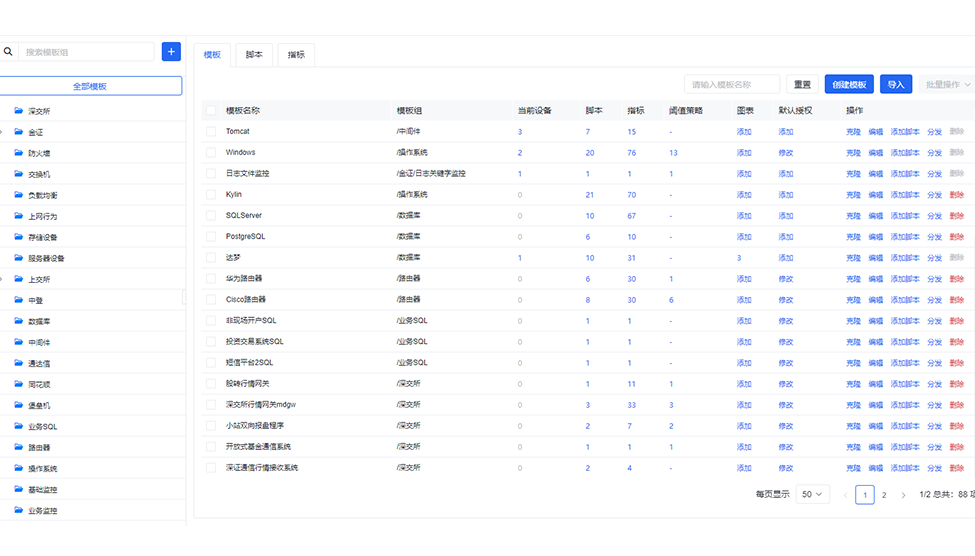Check the Kylin template row checkbox
The image size is (975, 556).
point(211,195)
